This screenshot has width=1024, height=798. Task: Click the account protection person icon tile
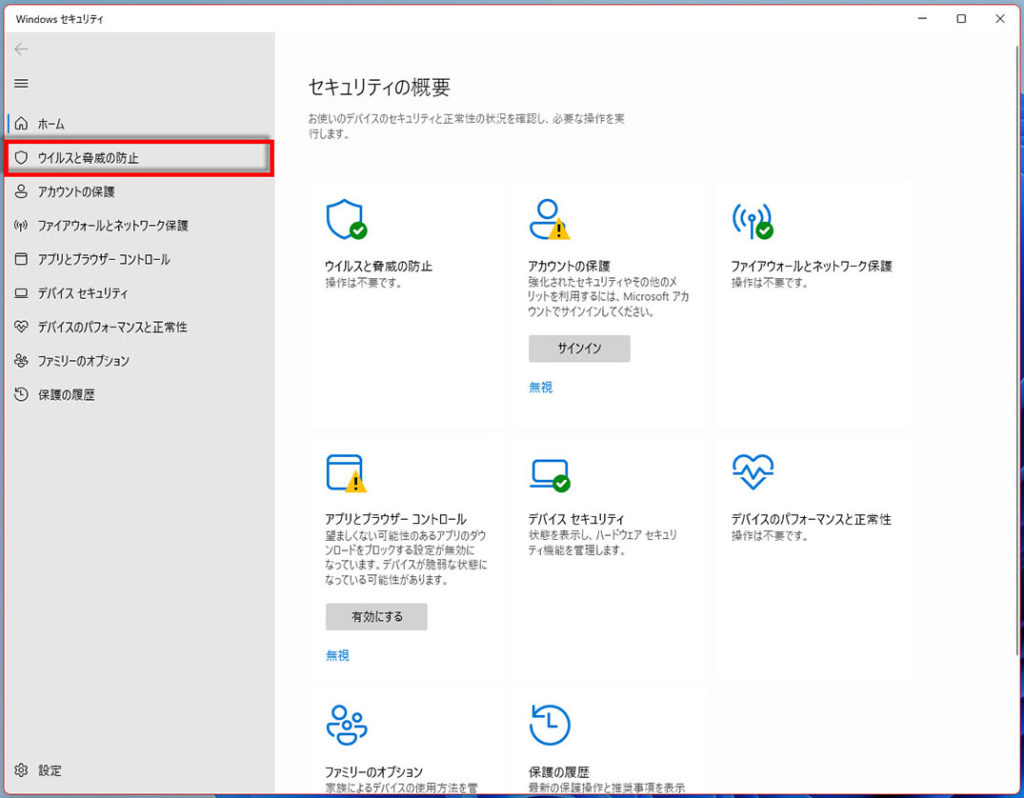(548, 219)
